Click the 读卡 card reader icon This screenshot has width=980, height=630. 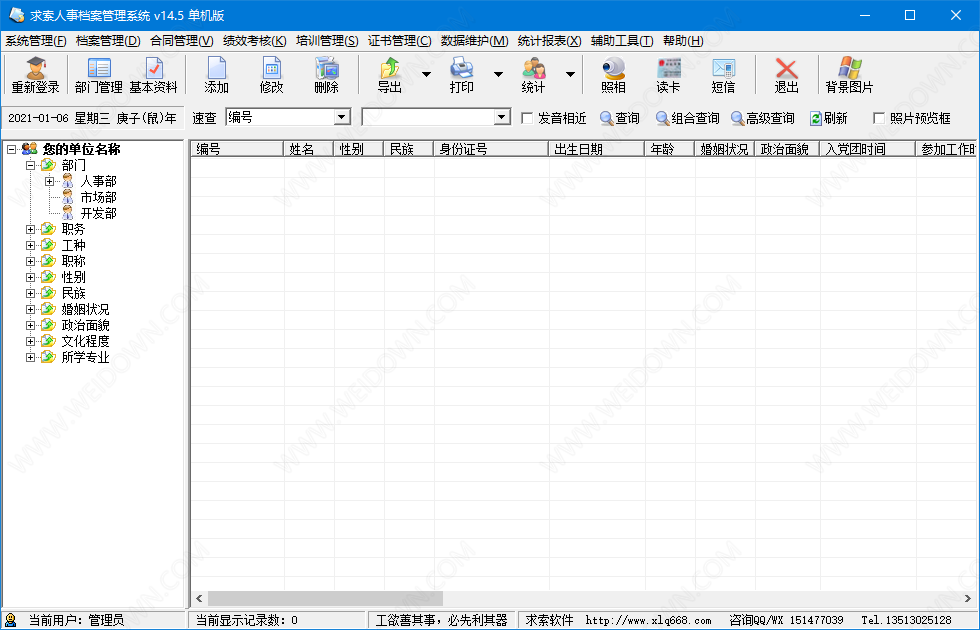click(x=668, y=75)
